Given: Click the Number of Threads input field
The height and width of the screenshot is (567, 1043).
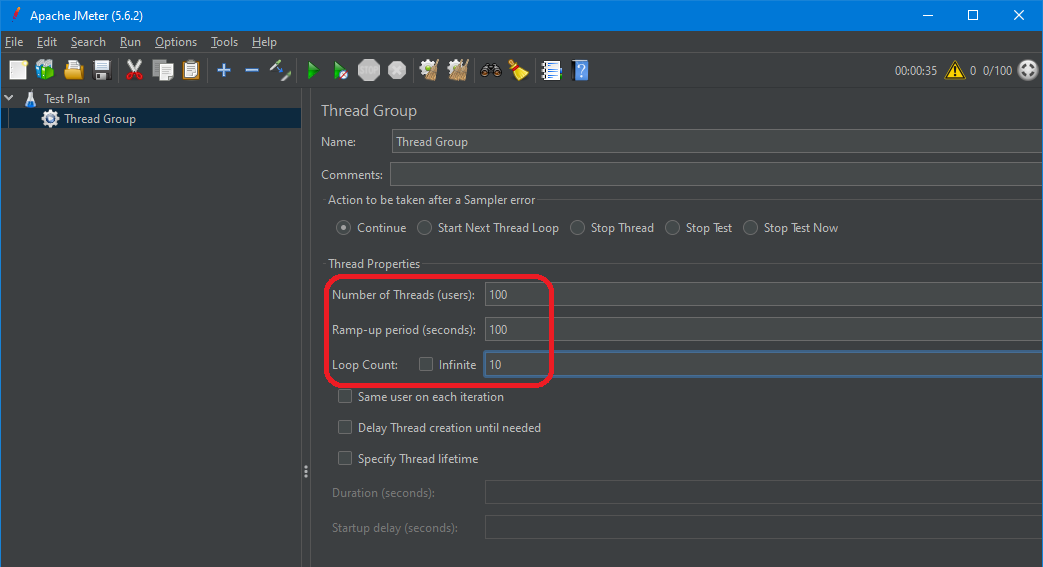Looking at the screenshot, I should pos(760,295).
